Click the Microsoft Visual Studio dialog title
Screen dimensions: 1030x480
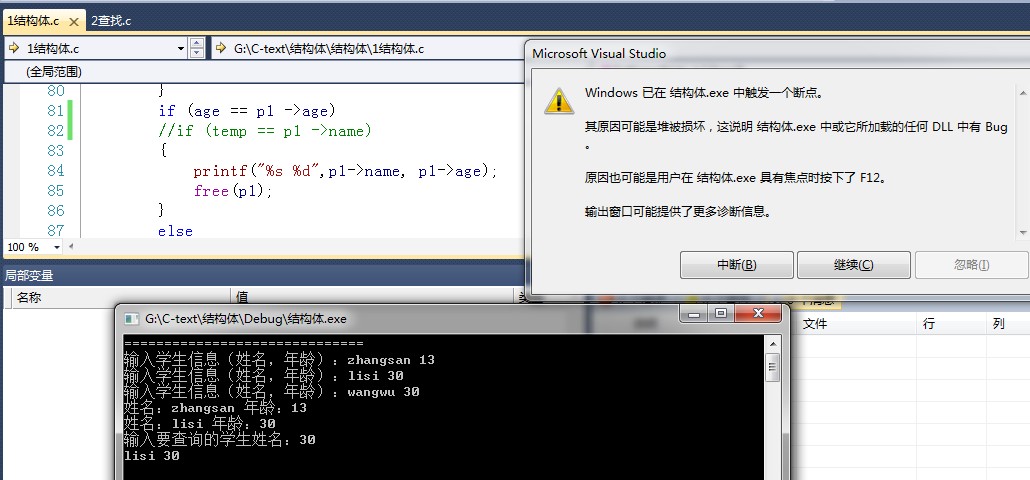tap(599, 54)
